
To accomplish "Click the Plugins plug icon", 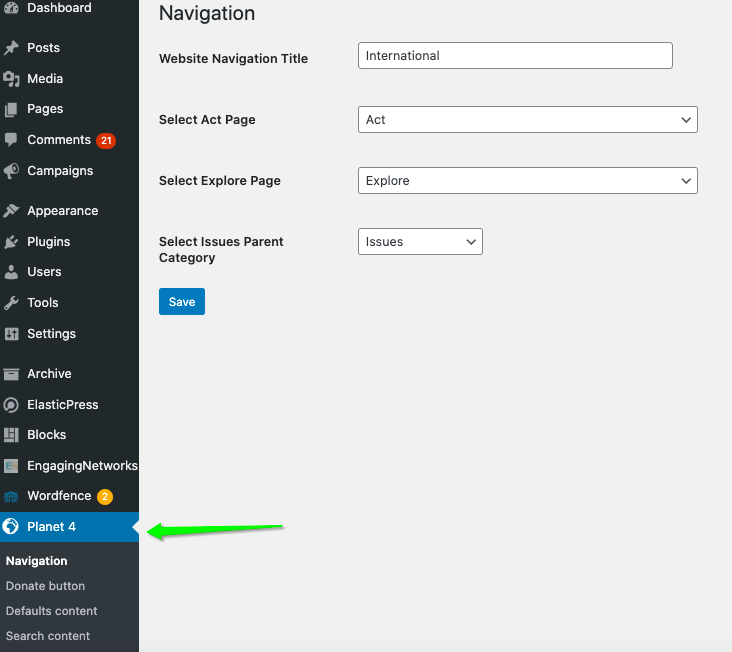I will [x=11, y=242].
